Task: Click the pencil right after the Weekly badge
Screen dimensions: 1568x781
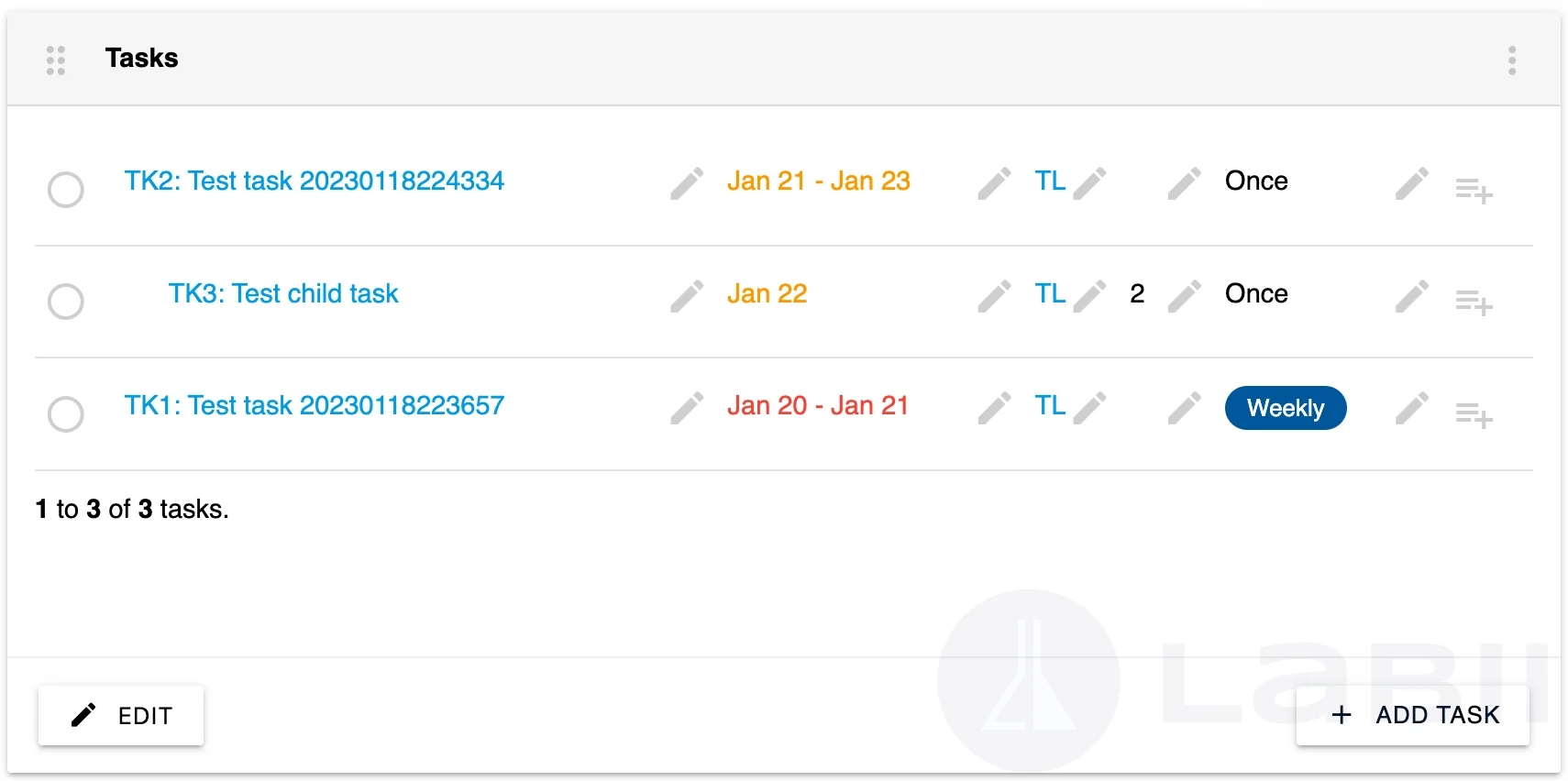Action: (1411, 408)
